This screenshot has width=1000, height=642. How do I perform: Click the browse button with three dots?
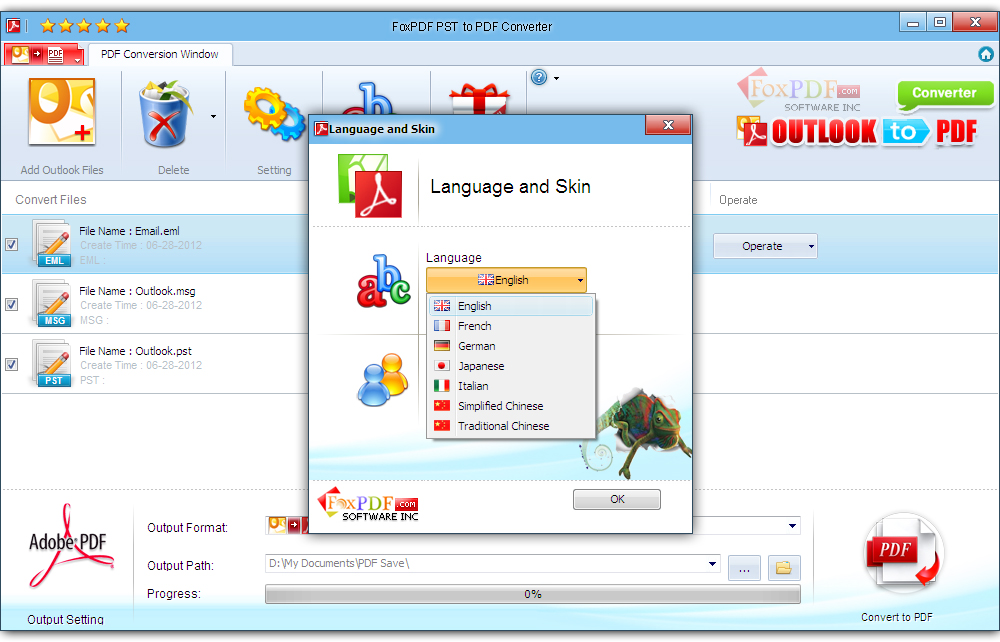tap(744, 567)
